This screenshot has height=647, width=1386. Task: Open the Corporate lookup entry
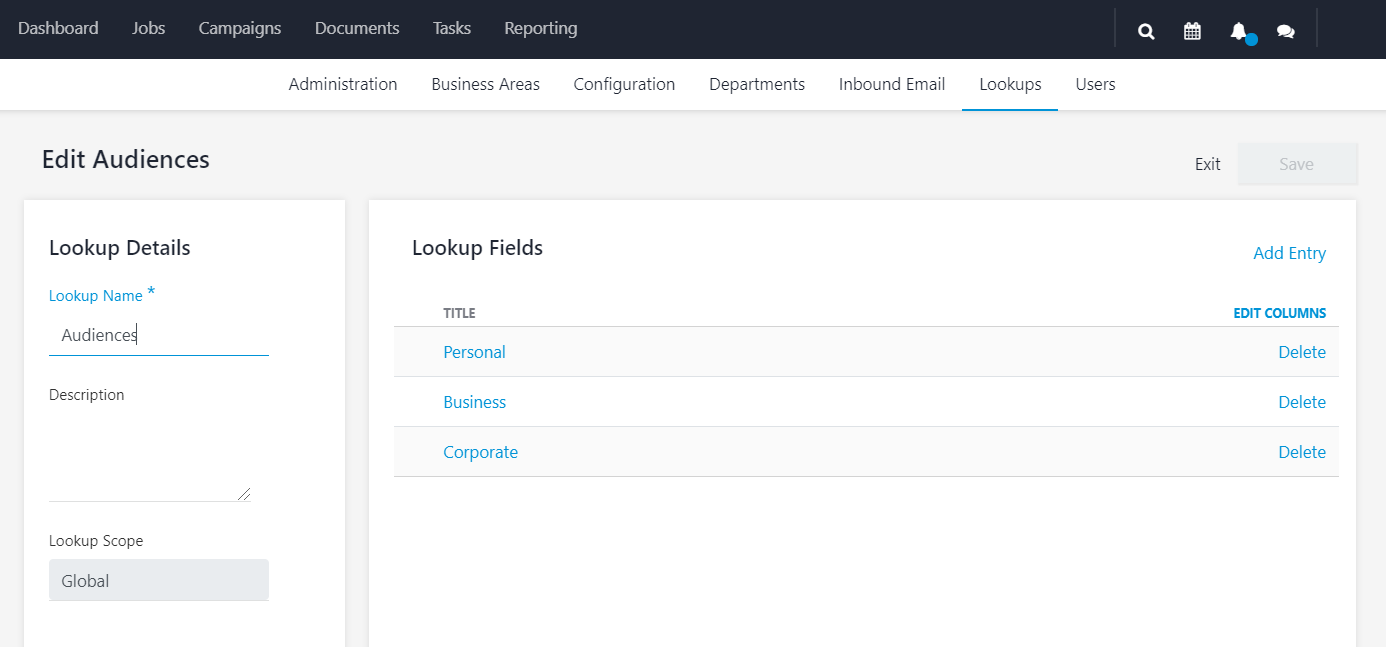[x=480, y=452]
